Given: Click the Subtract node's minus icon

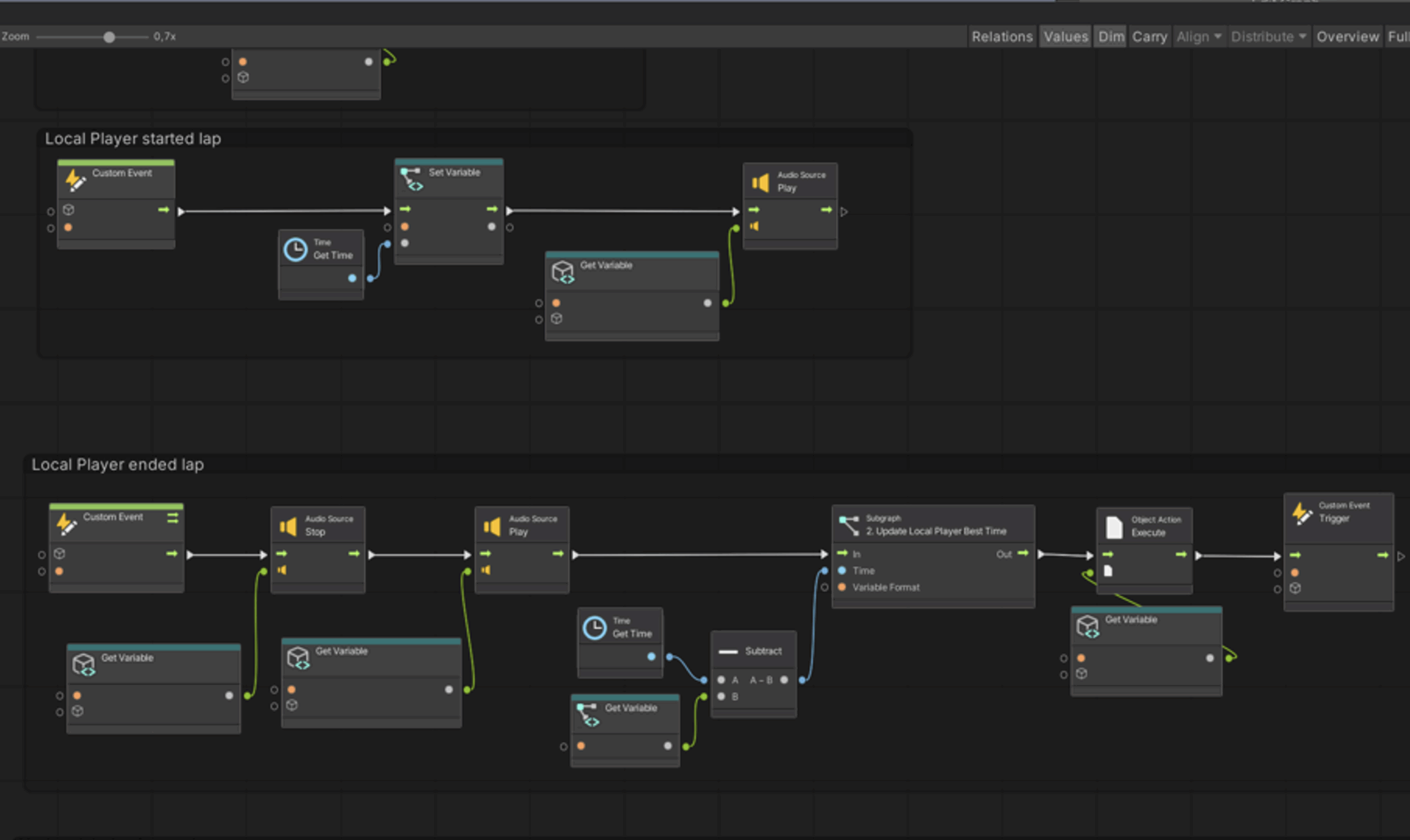Looking at the screenshot, I should [x=728, y=652].
